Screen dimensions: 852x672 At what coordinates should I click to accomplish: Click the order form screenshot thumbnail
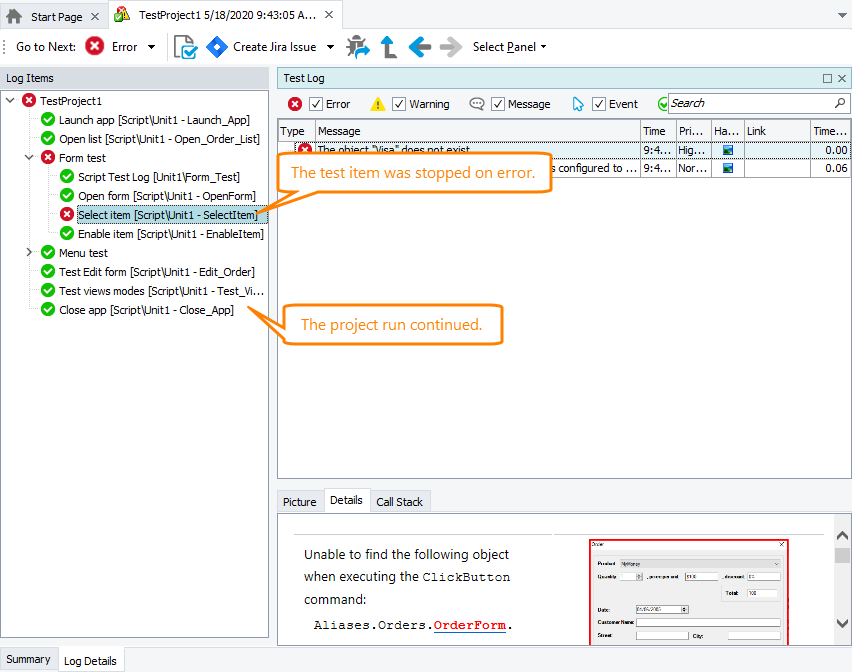688,592
